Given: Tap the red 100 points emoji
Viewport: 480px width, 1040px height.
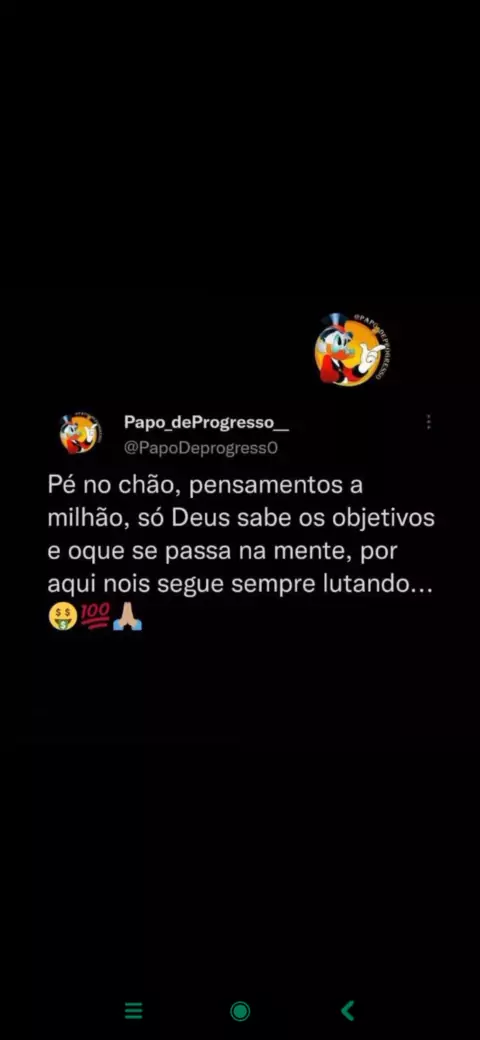Looking at the screenshot, I should pos(95,616).
